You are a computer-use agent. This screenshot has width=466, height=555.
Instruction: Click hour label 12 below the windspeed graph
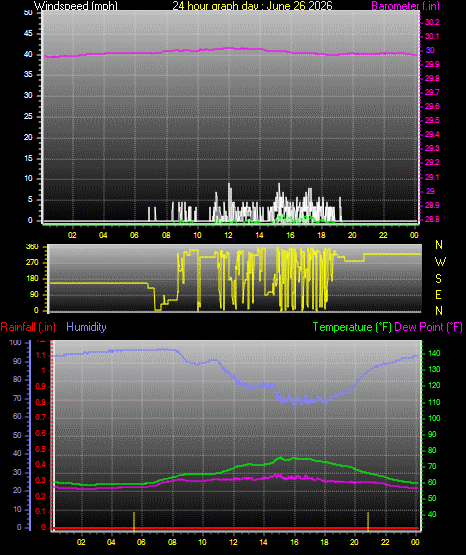(228, 235)
